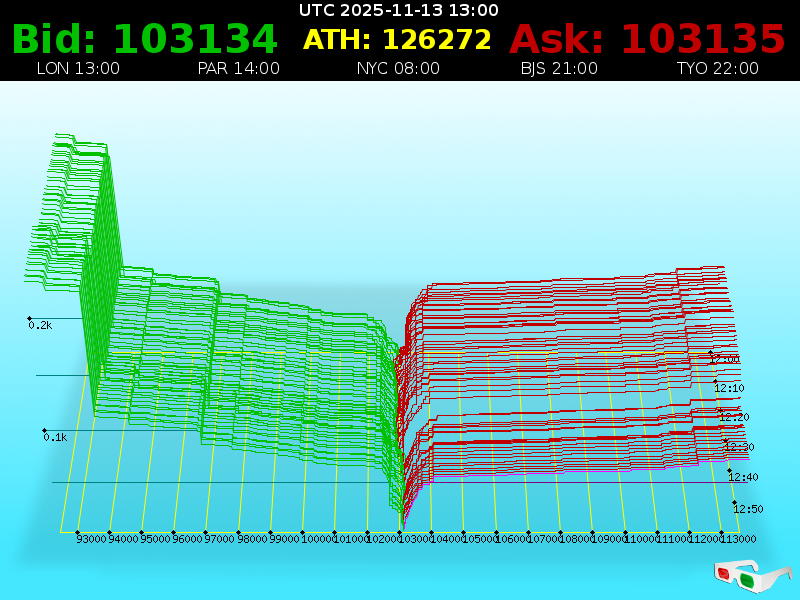This screenshot has width=800, height=600.
Task: Select the 113000 price axis label
Action: point(738,539)
